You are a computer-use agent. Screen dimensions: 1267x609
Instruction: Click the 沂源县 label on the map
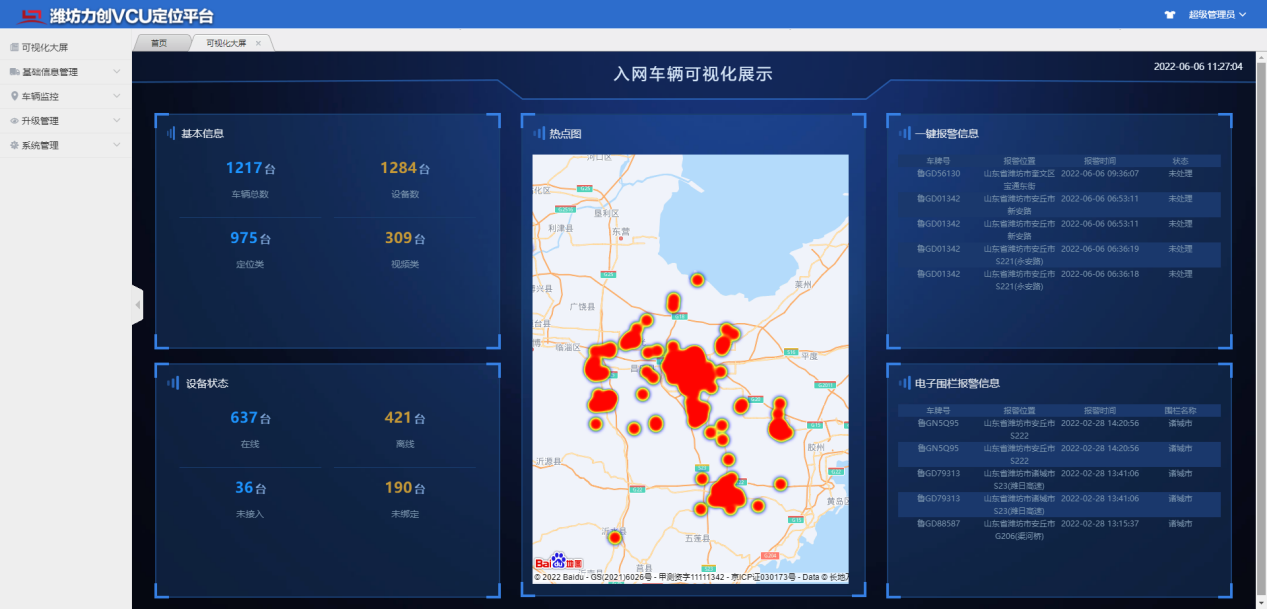click(549, 462)
